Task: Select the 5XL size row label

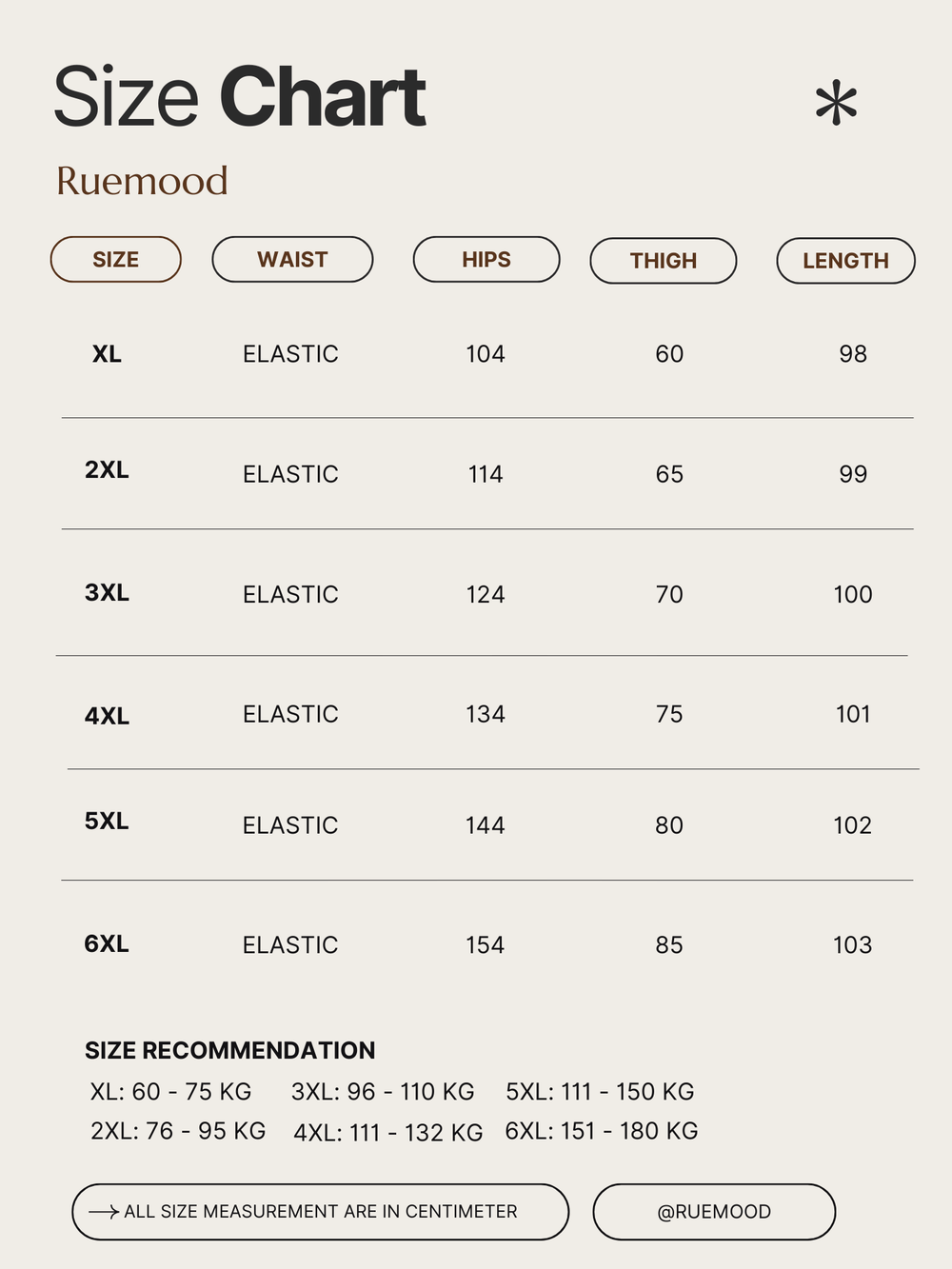Action: coord(107,821)
